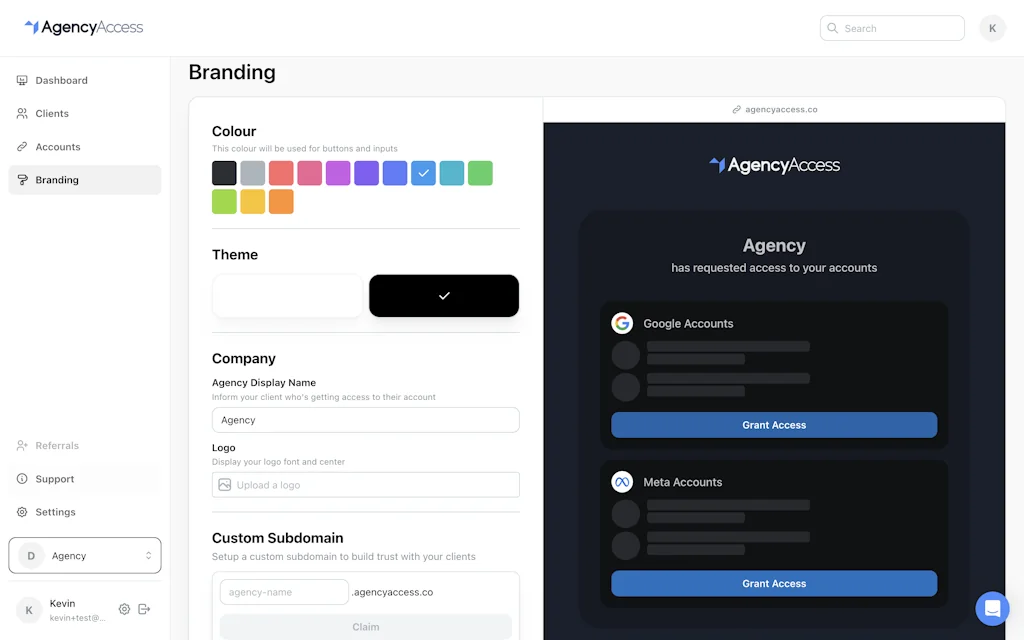The image size is (1024, 640).
Task: Click the Grant Access button for Google Accounts
Action: pos(774,424)
